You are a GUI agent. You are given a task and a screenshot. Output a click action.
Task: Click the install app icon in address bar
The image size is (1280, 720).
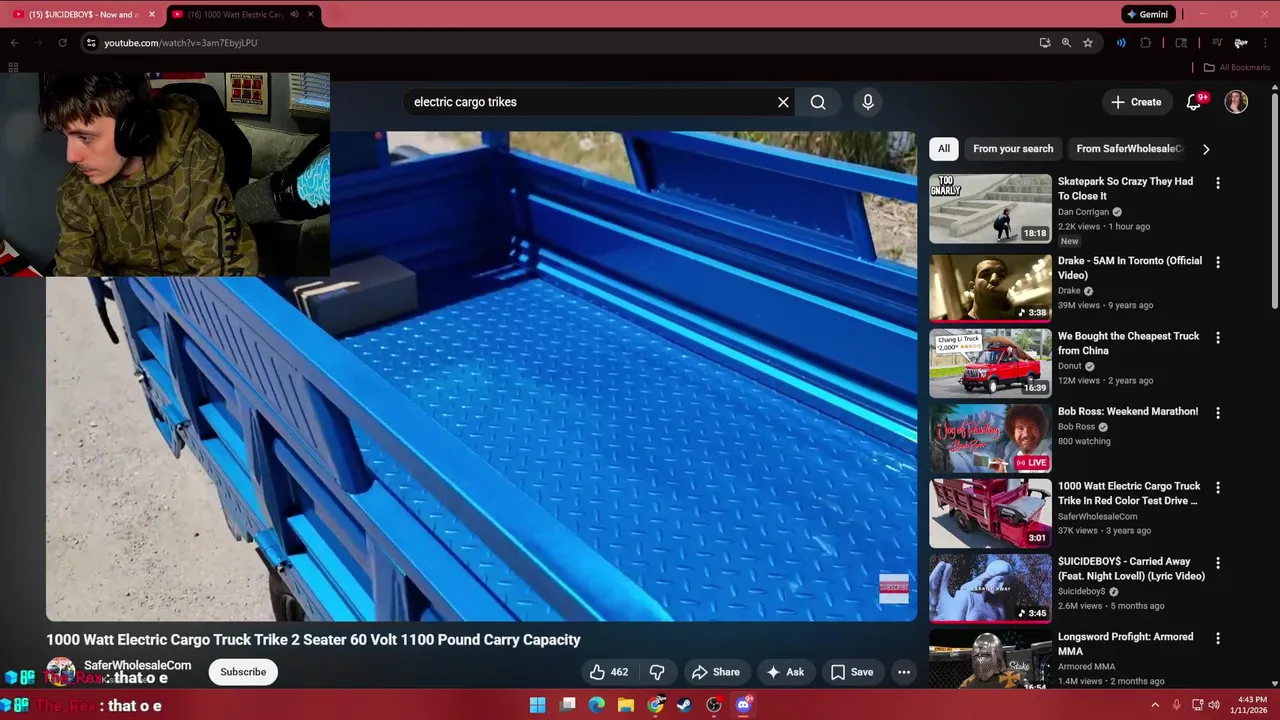click(x=1045, y=43)
